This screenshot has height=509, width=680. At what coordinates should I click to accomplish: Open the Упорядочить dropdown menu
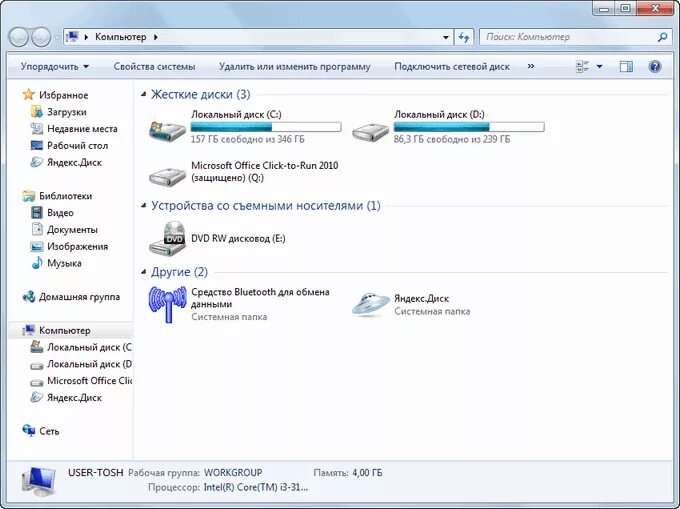click(55, 66)
